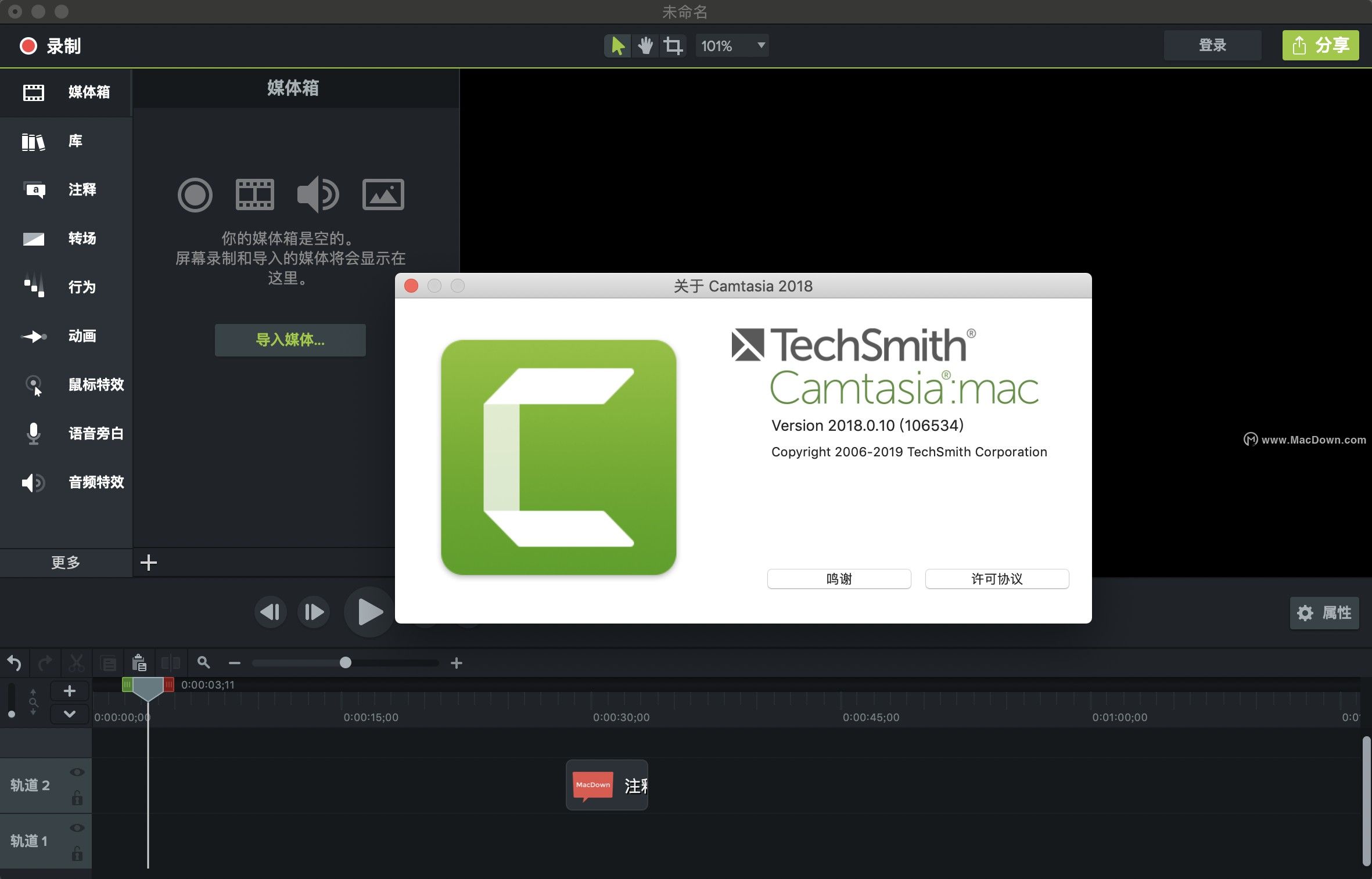This screenshot has height=879, width=1372.
Task: Copy the selected timeline media
Action: (x=109, y=663)
